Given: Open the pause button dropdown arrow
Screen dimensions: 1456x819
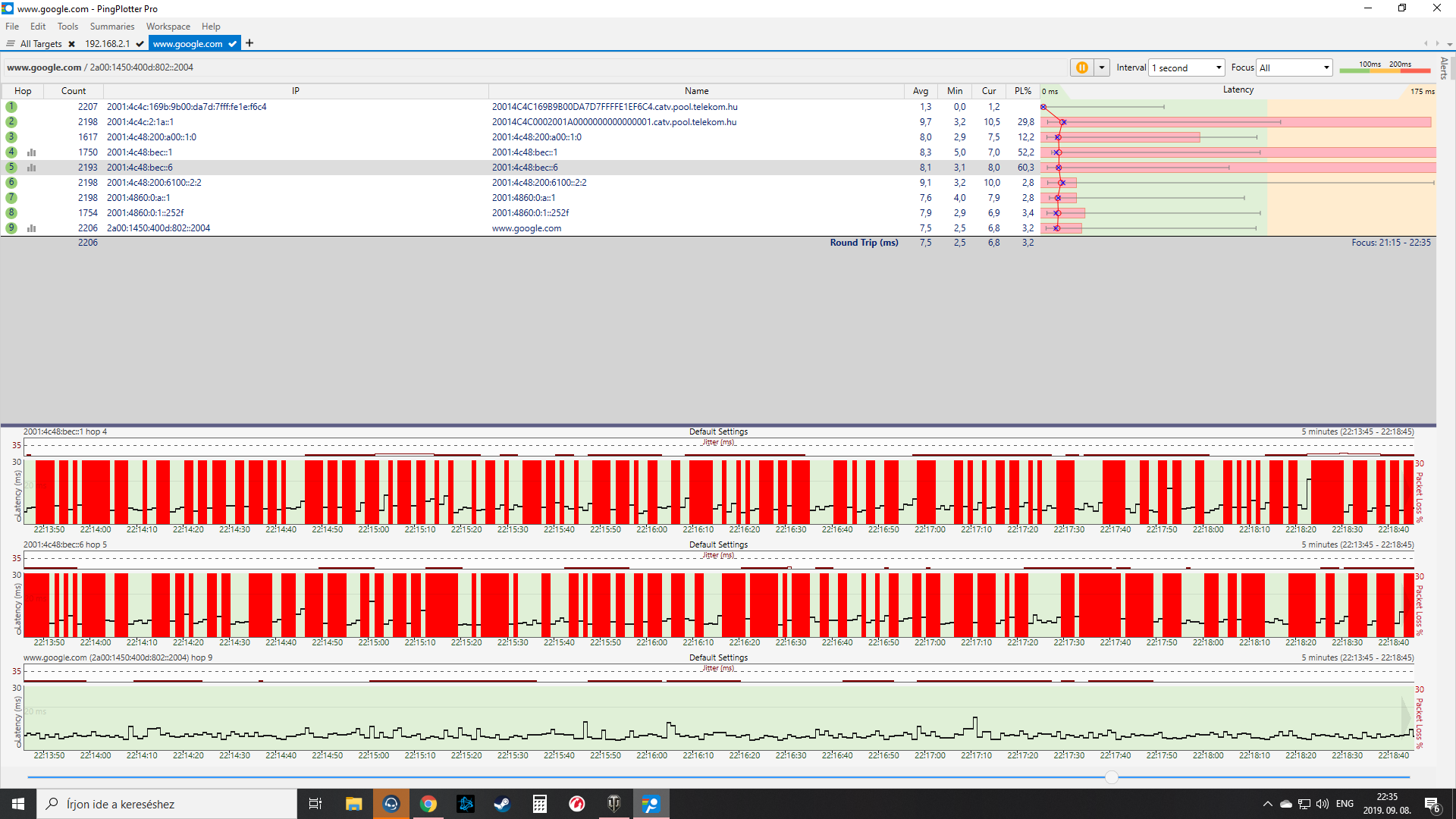Looking at the screenshot, I should tap(1102, 67).
